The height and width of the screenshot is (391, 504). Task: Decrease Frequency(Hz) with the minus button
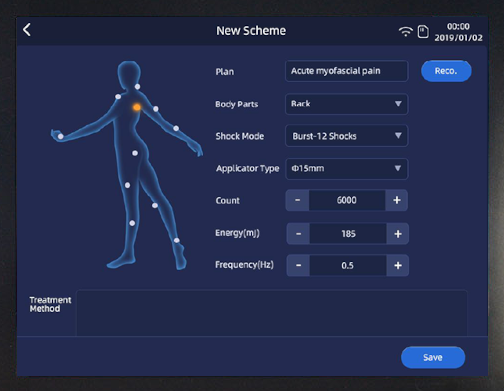[298, 265]
